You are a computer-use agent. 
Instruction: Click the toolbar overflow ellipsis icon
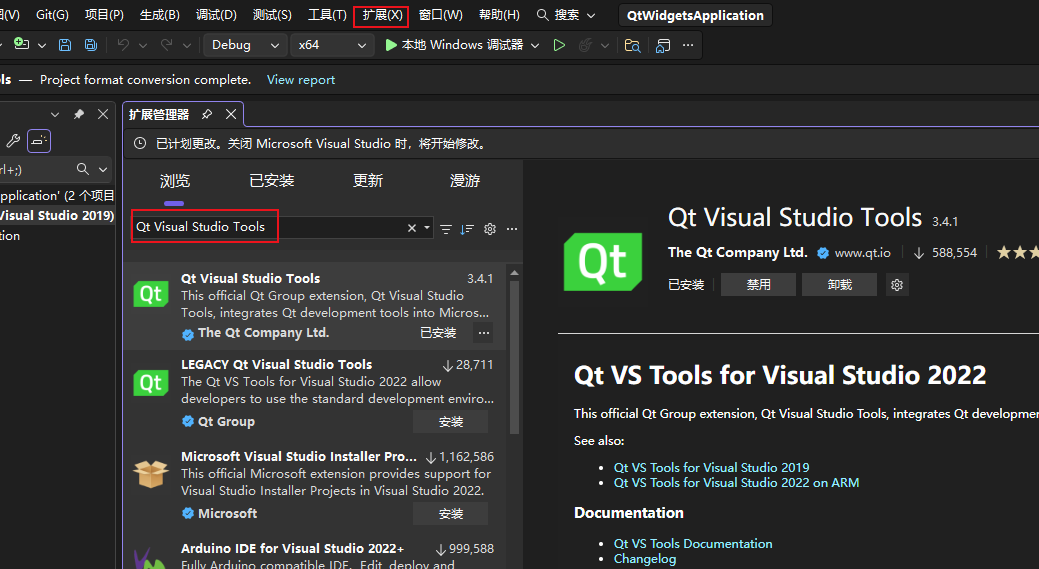(688, 45)
